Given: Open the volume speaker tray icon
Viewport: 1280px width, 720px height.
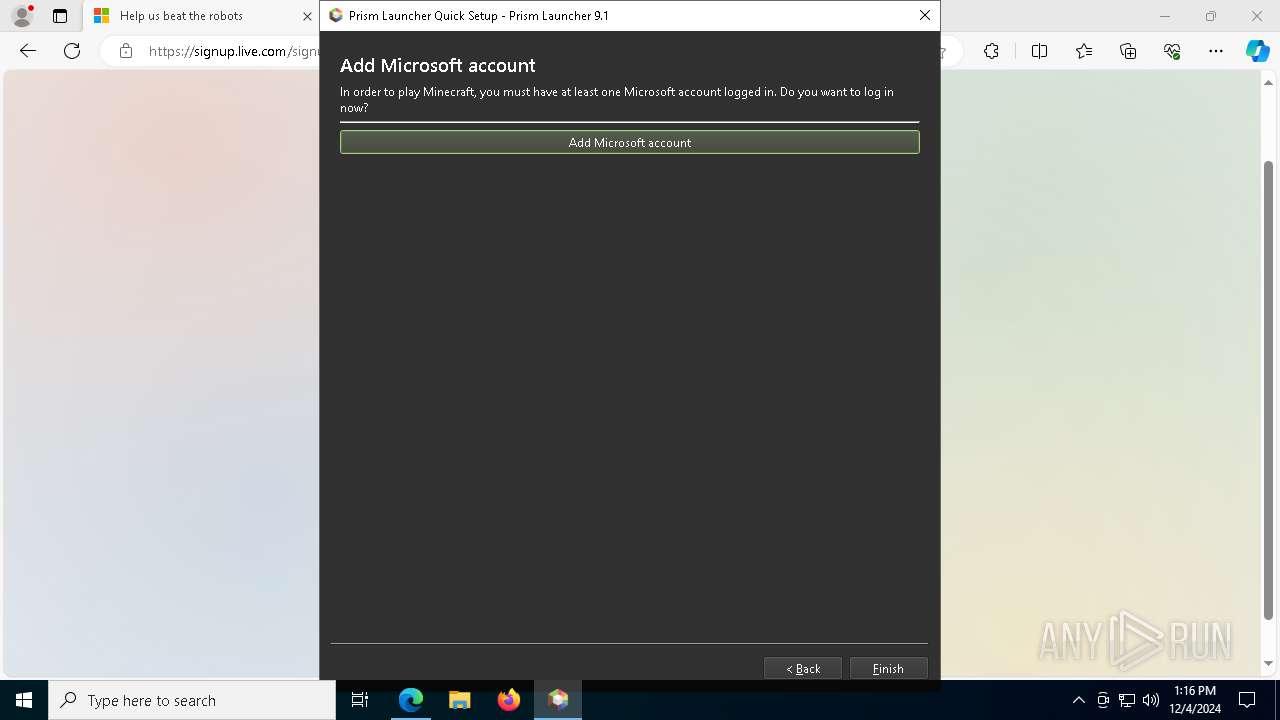Looking at the screenshot, I should pos(1150,700).
